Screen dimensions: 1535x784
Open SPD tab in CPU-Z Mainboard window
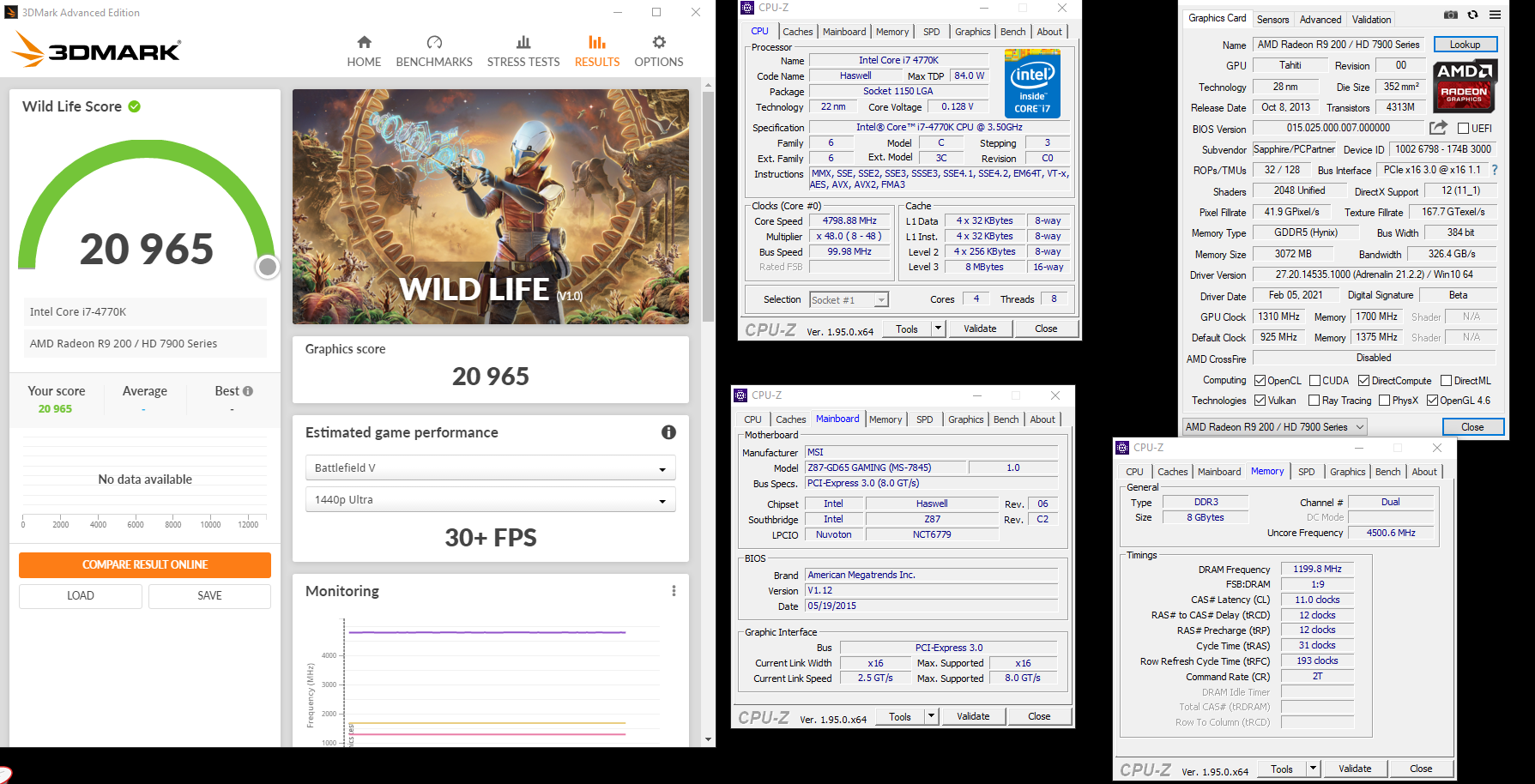pyautogui.click(x=925, y=419)
